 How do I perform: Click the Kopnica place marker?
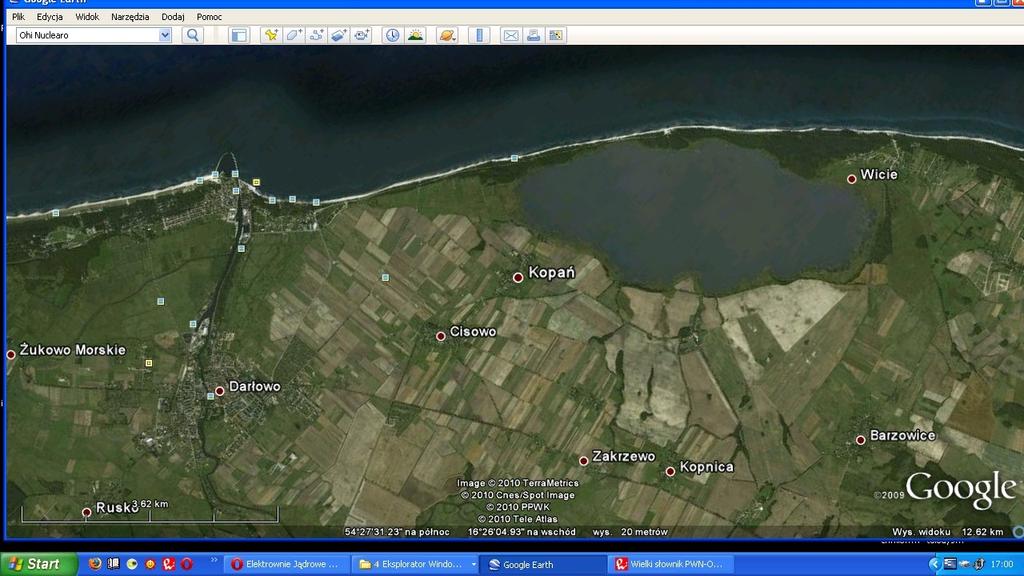tap(670, 472)
